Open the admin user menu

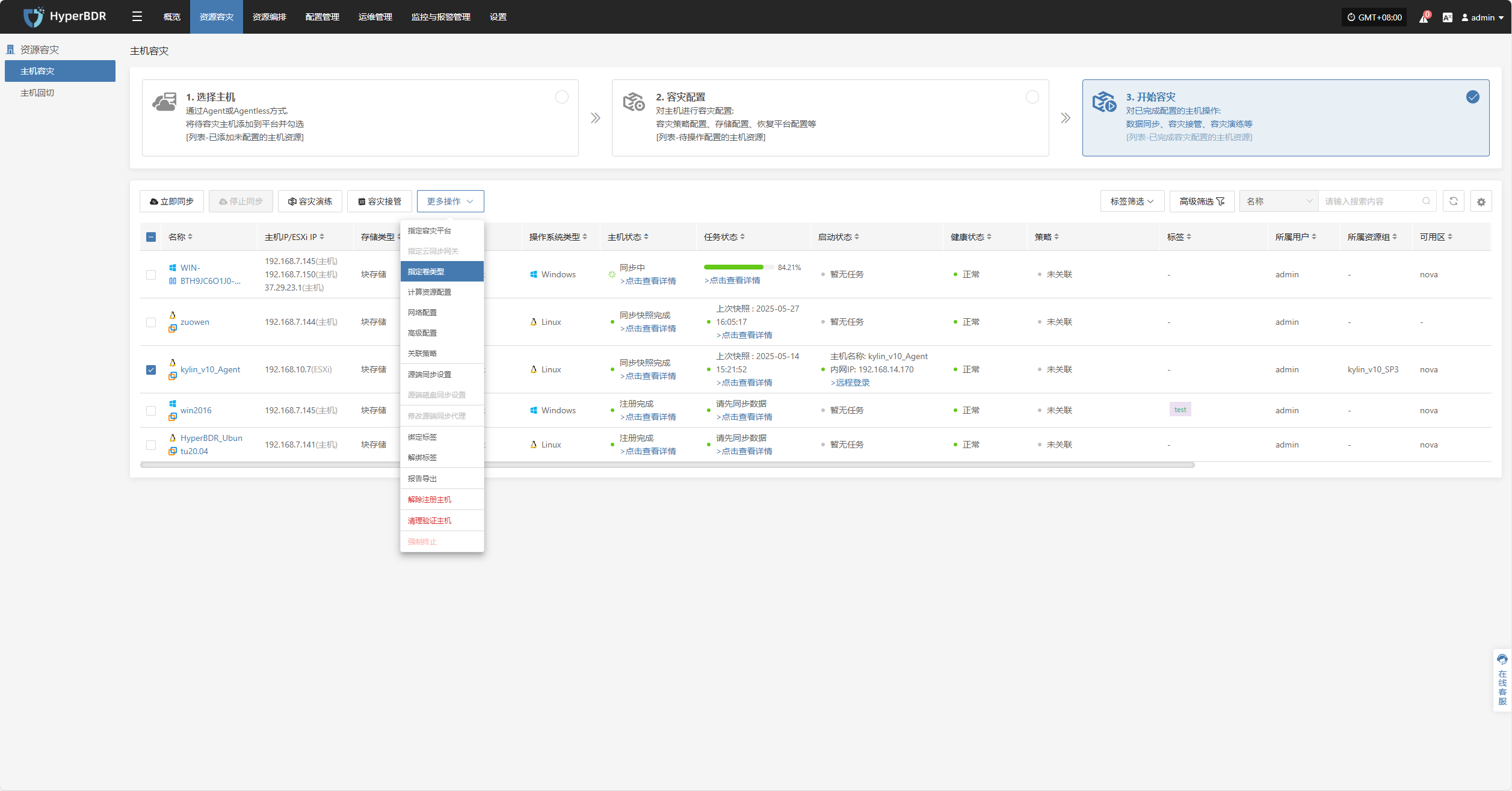click(x=1483, y=17)
